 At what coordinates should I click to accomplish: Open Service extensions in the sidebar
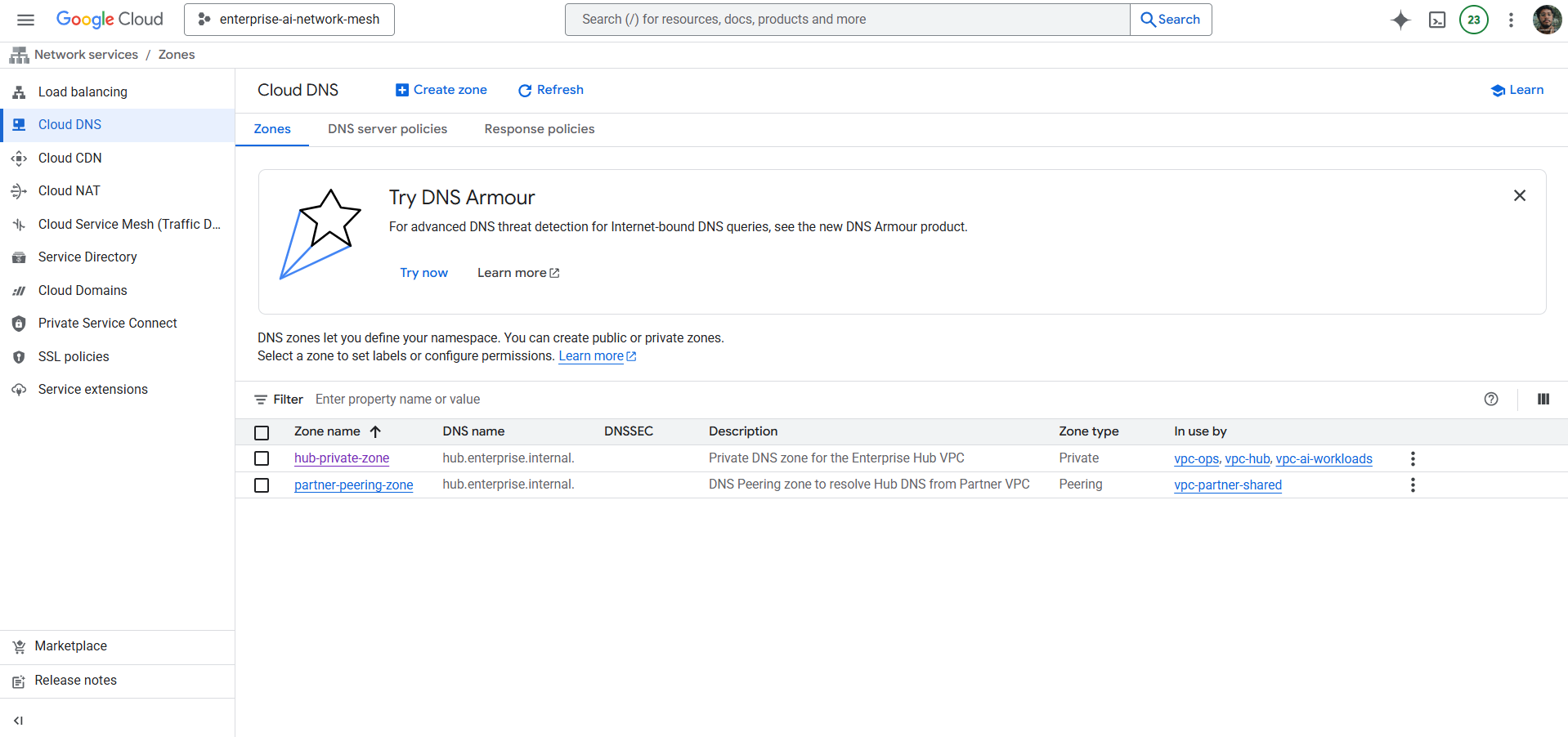[118, 390]
